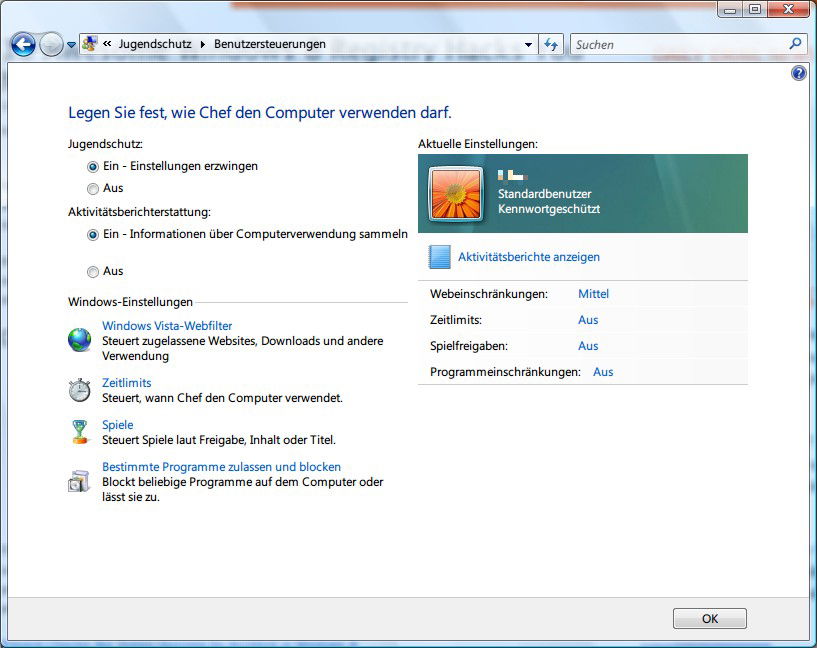
Task: Click the Aus value next to Zeitlimits
Action: [x=588, y=320]
